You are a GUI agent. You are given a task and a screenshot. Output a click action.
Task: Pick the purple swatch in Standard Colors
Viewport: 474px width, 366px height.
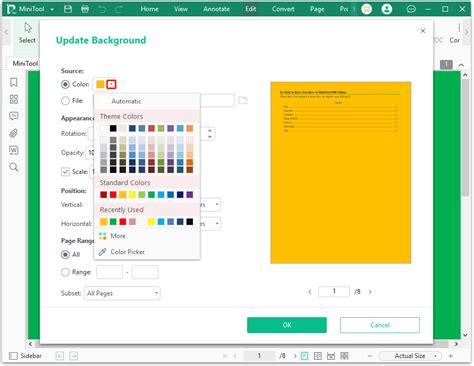point(190,195)
